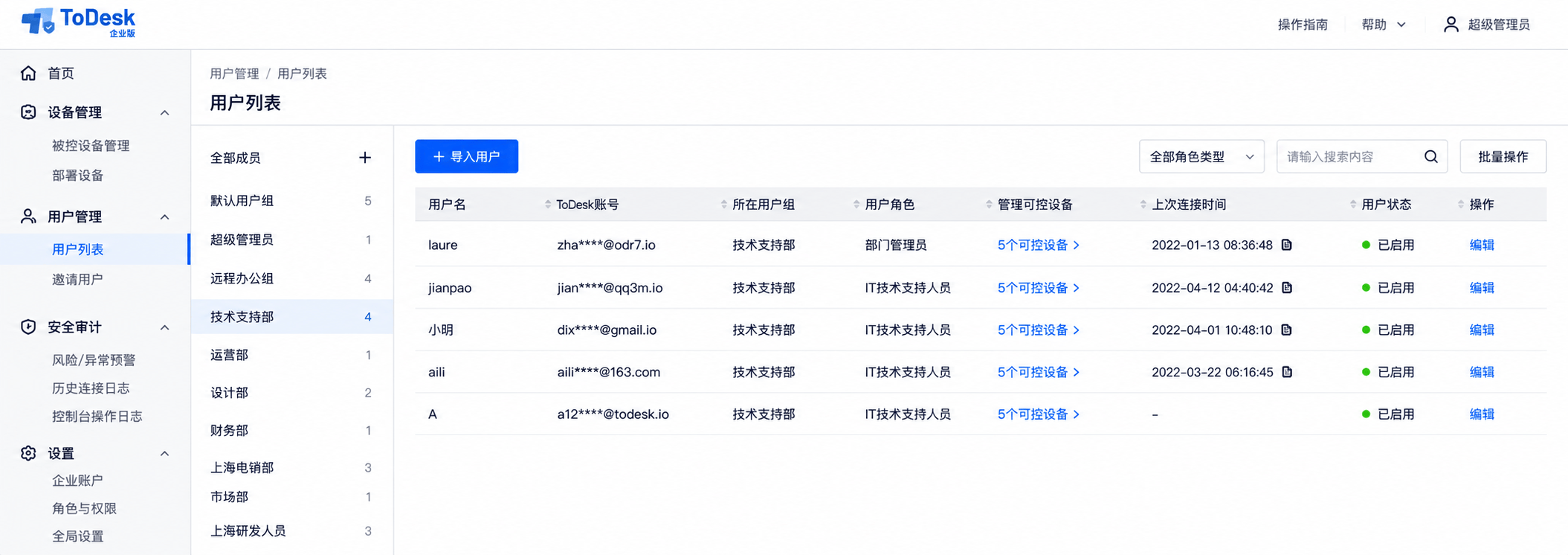Image resolution: width=1568 pixels, height=555 pixels.
Task: Click the log icon for aili's connection time
Action: pyautogui.click(x=1287, y=372)
